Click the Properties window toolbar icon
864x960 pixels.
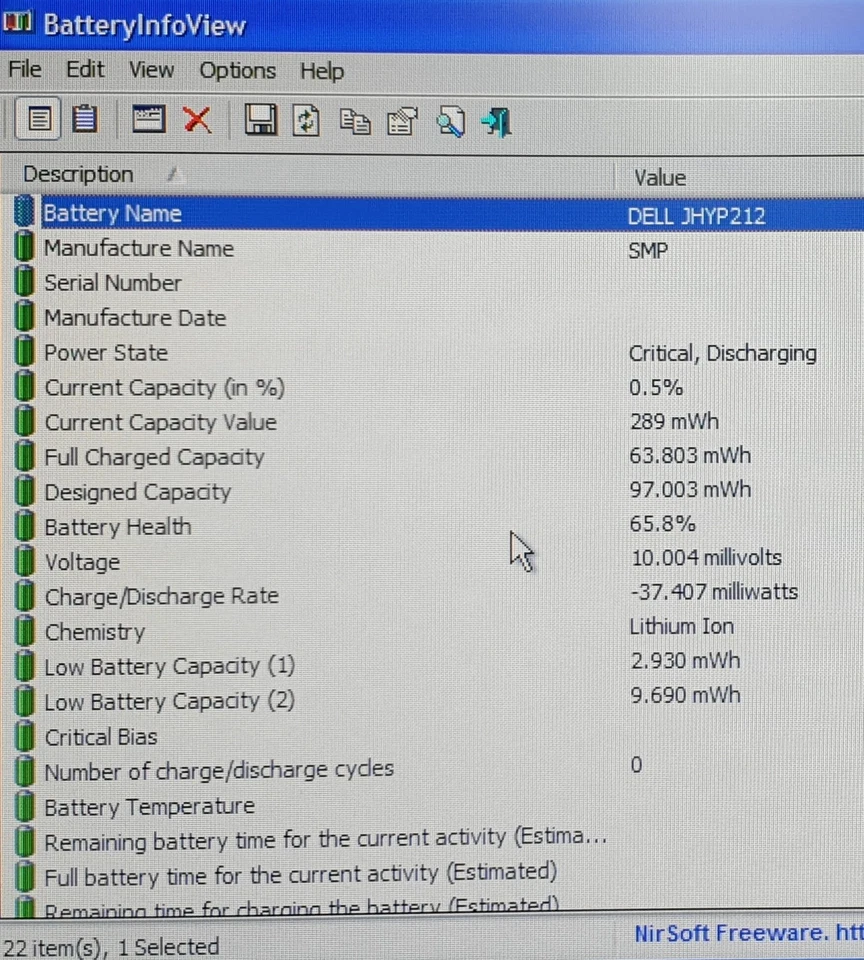click(x=148, y=120)
